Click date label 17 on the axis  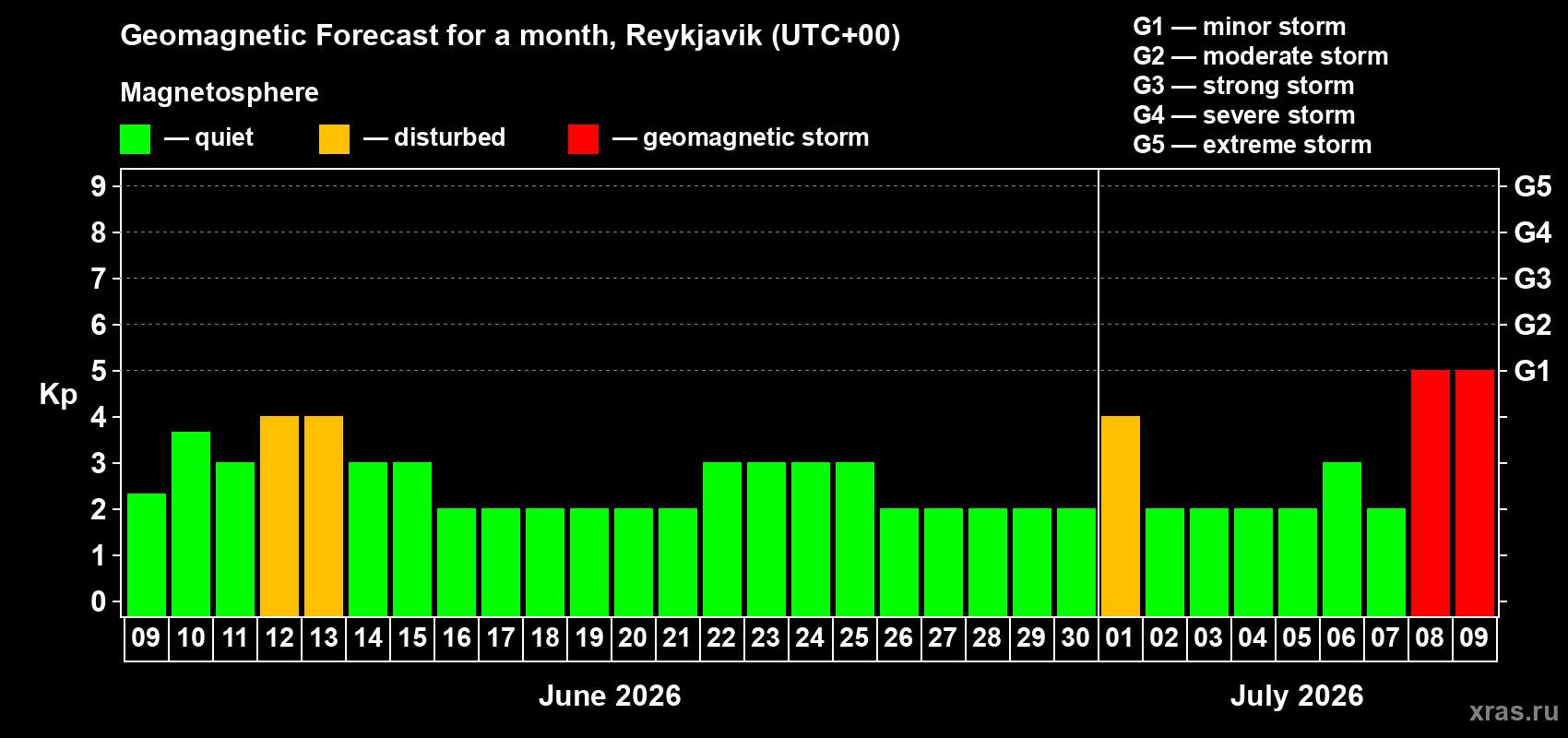pyautogui.click(x=501, y=638)
